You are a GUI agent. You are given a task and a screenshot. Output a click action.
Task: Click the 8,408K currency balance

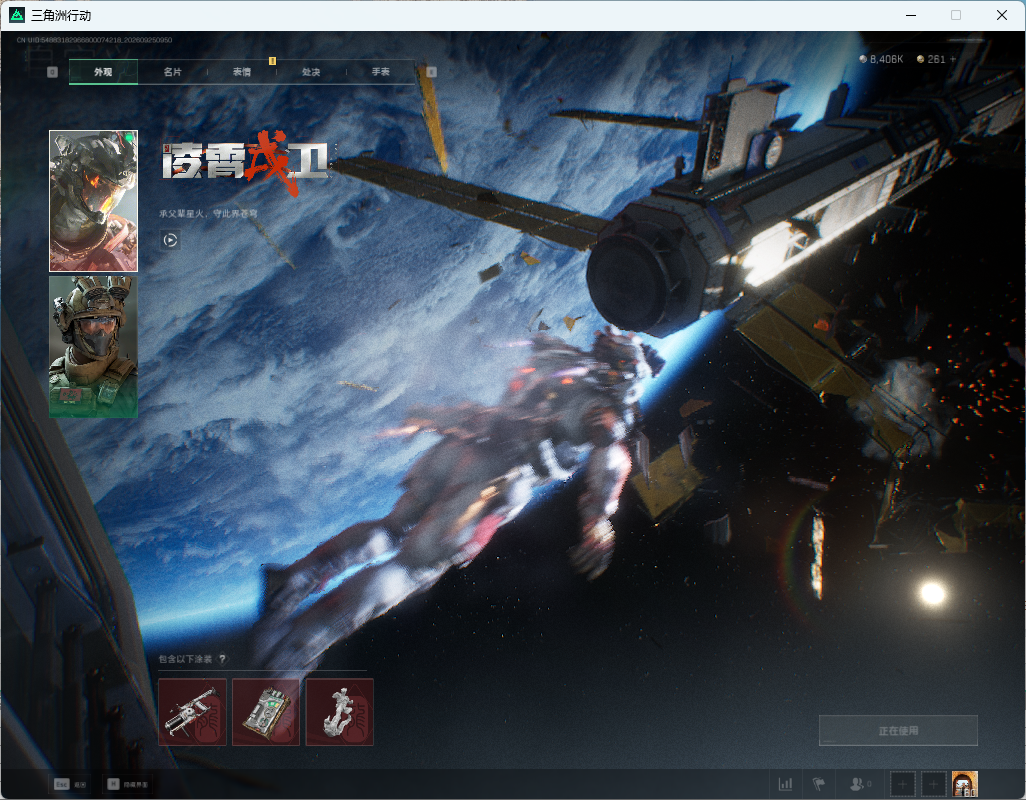point(881,59)
